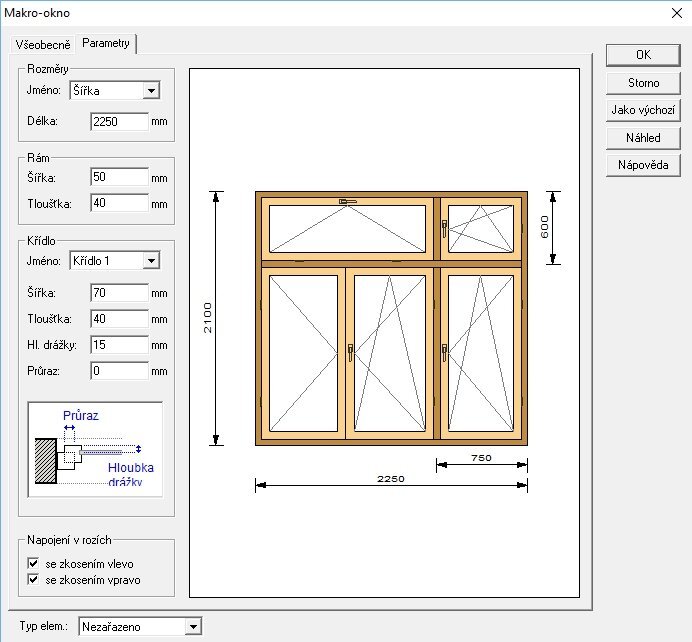Toggle the 'se zkosením vlevo' checkbox
Image resolution: width=692 pixels, height=642 pixels.
[x=33, y=563]
